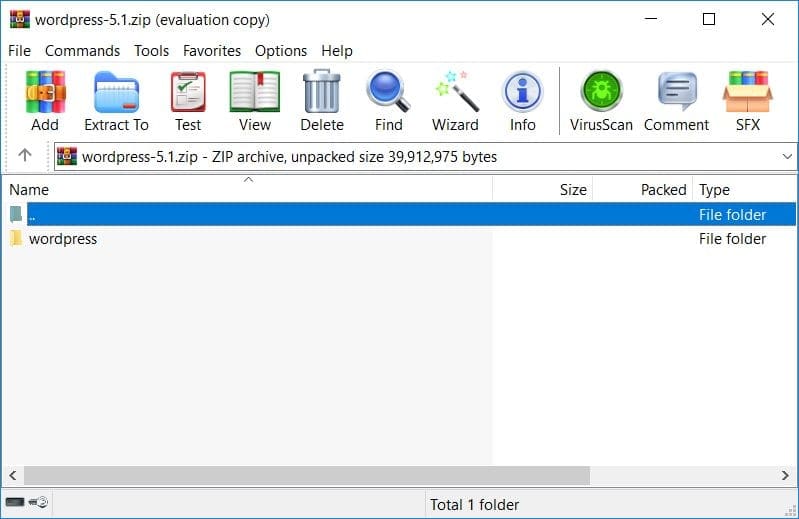Close the WinRAR window
The width and height of the screenshot is (799, 519).
click(x=768, y=19)
